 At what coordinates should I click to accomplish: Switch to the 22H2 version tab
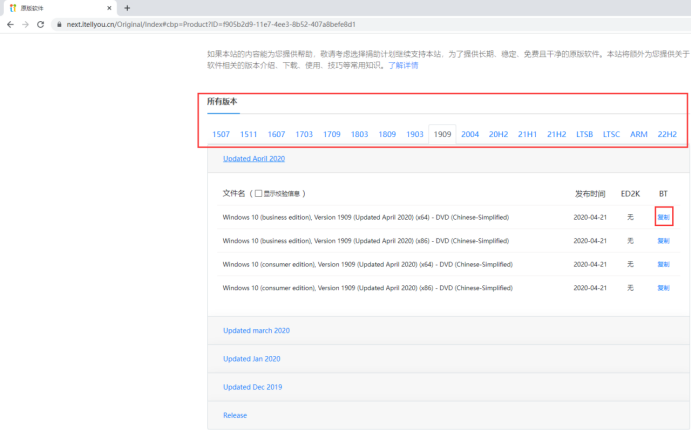pos(667,134)
